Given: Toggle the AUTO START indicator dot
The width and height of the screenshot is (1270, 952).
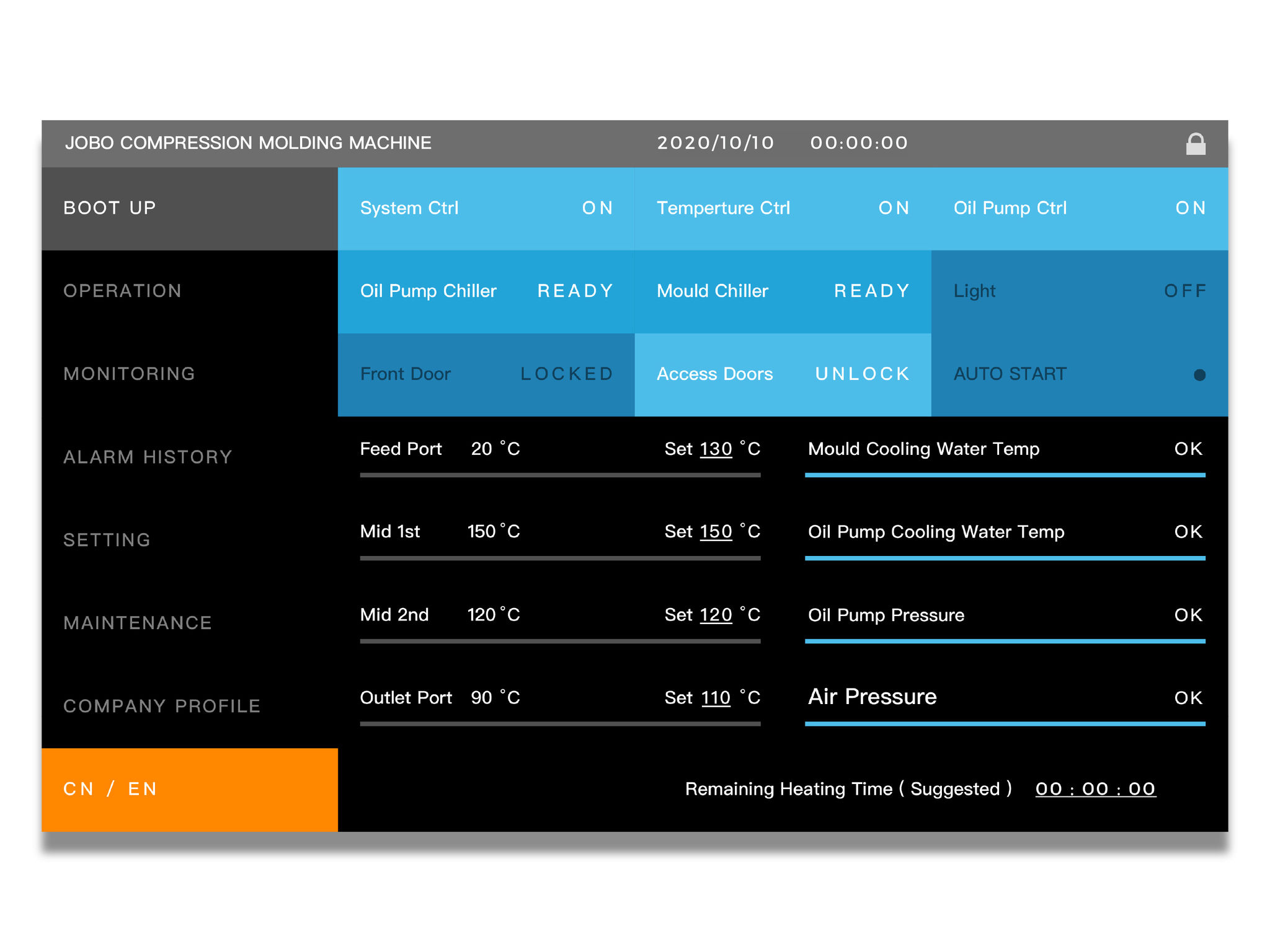Looking at the screenshot, I should tap(1199, 374).
